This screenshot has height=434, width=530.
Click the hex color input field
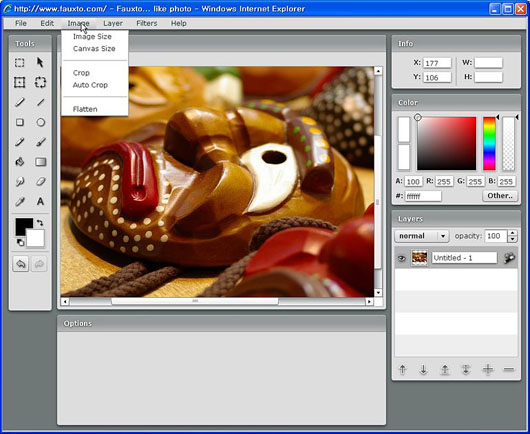click(423, 196)
